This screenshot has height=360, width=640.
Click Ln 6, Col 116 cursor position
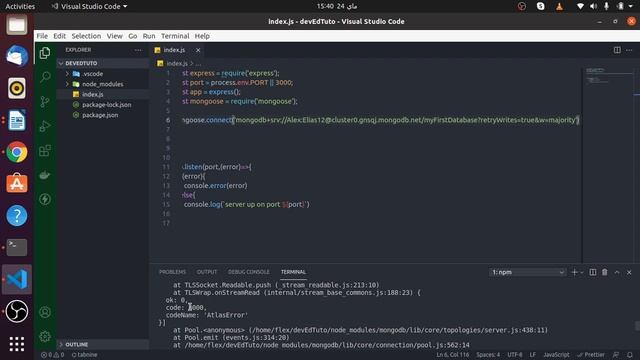[453, 355]
